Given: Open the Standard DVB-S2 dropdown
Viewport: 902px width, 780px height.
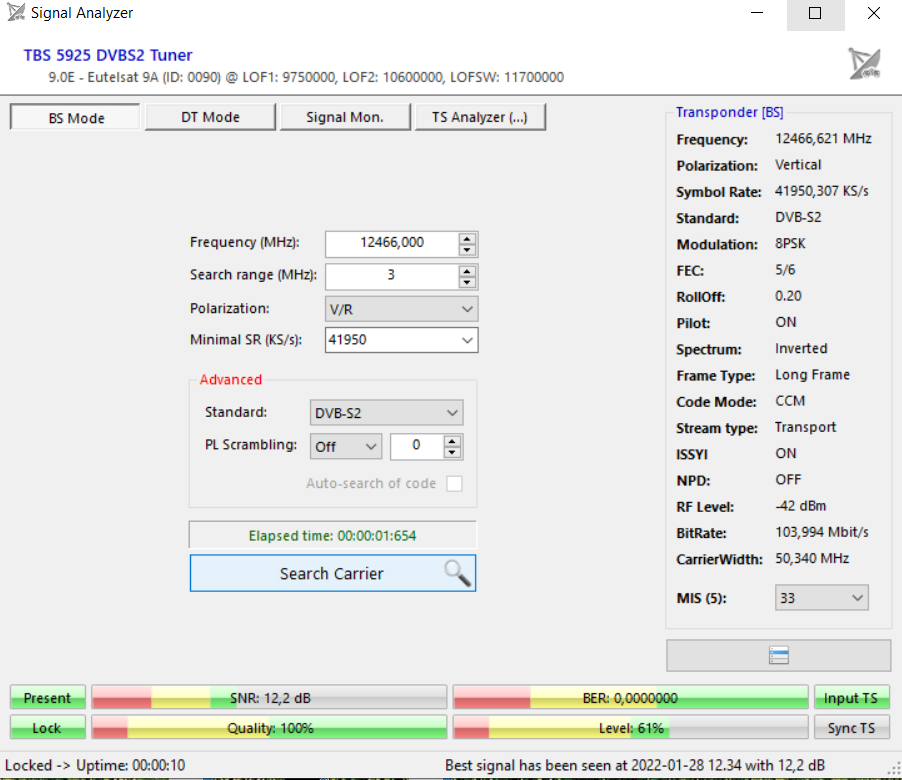Looking at the screenshot, I should pos(386,413).
